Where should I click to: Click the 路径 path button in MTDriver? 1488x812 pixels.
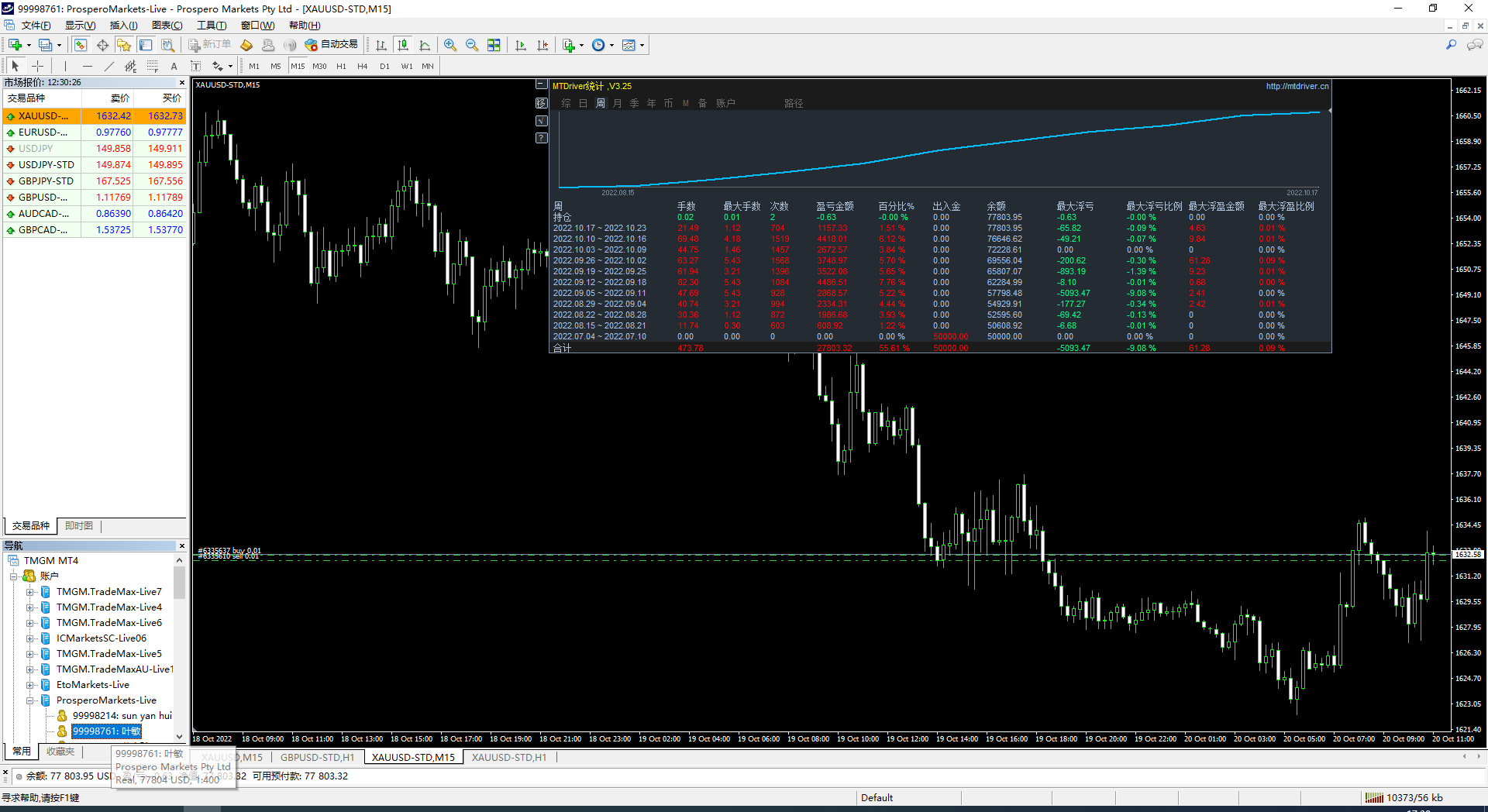[x=794, y=103]
